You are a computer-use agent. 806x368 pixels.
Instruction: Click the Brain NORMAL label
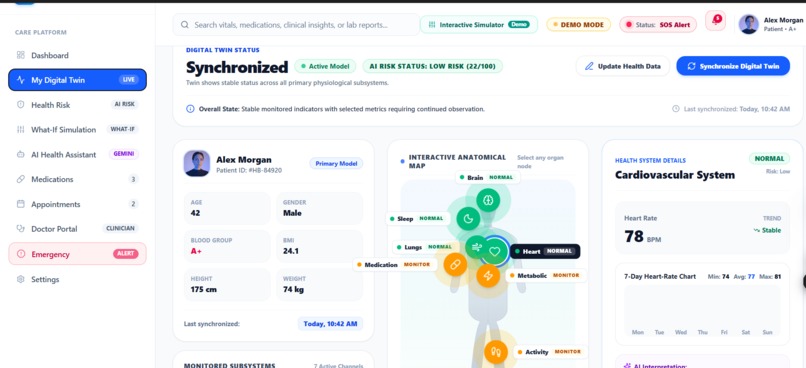(488, 177)
